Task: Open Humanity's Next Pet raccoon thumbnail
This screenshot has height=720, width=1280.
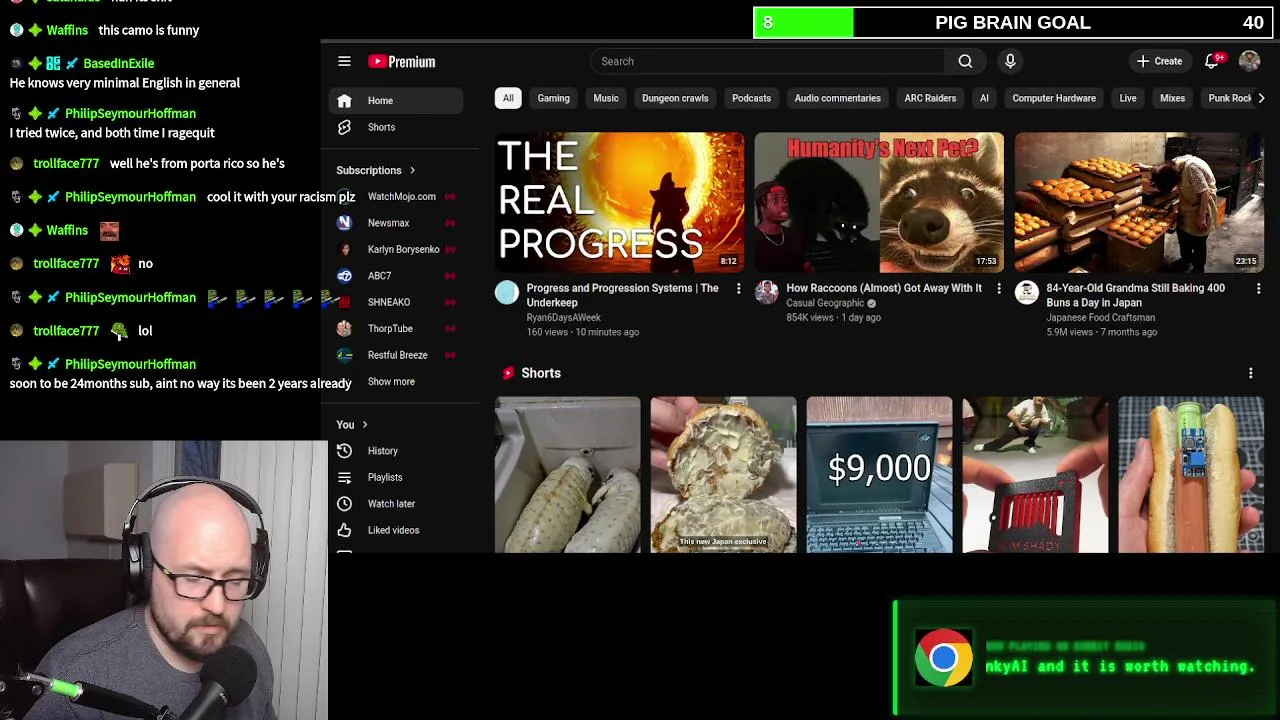Action: (879, 202)
